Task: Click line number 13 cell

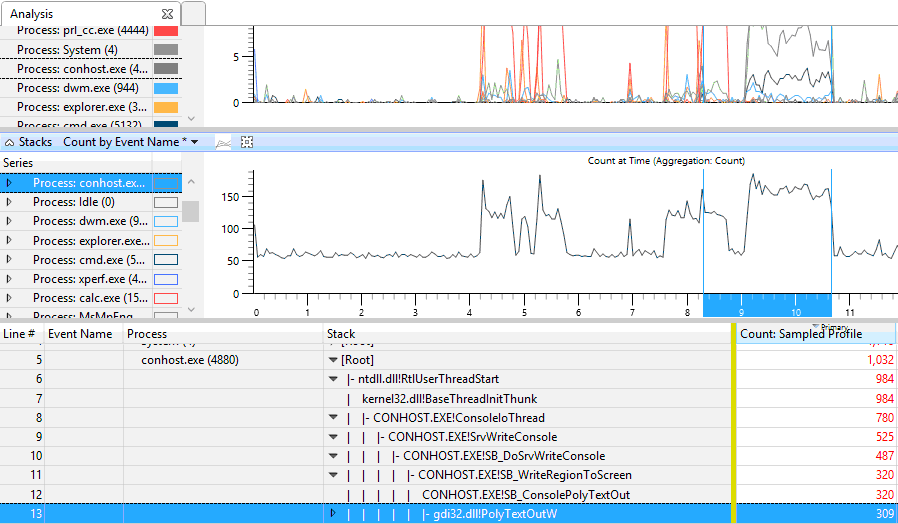Action: click(x=22, y=514)
